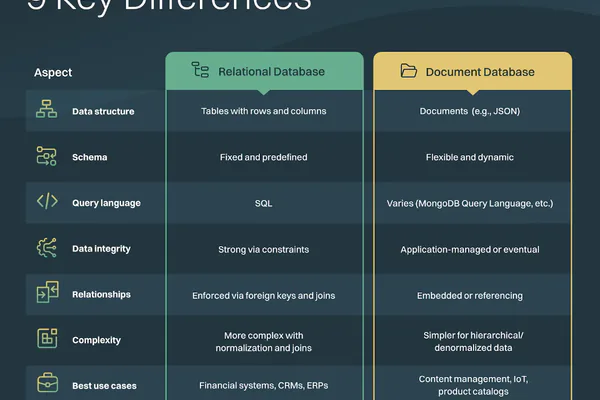The height and width of the screenshot is (400, 600).
Task: Click 'Fixed and predefined' cell
Action: click(264, 157)
